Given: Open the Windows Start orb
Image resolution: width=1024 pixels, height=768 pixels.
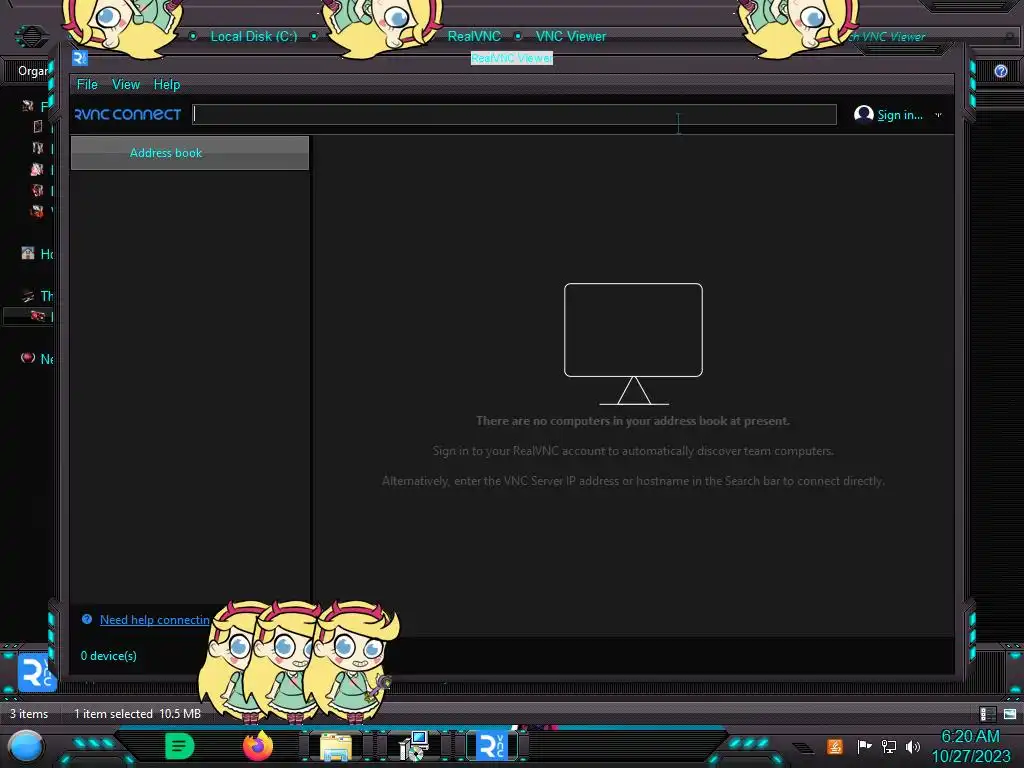Looking at the screenshot, I should 26,747.
